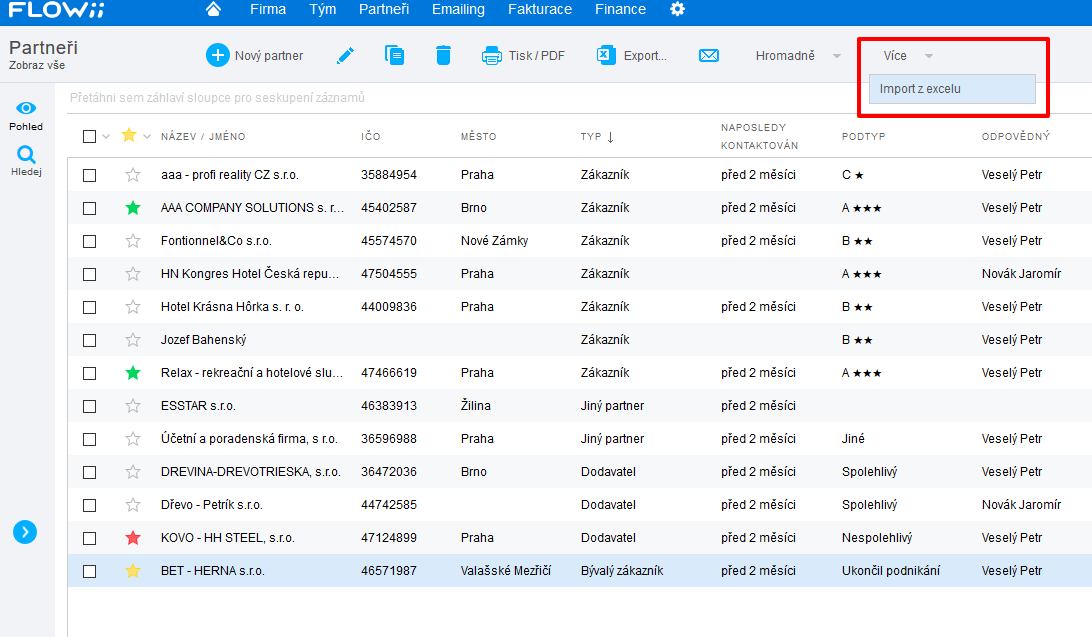This screenshot has width=1092, height=637.
Task: Open the Pohled eye view icon
Action: click(x=26, y=108)
